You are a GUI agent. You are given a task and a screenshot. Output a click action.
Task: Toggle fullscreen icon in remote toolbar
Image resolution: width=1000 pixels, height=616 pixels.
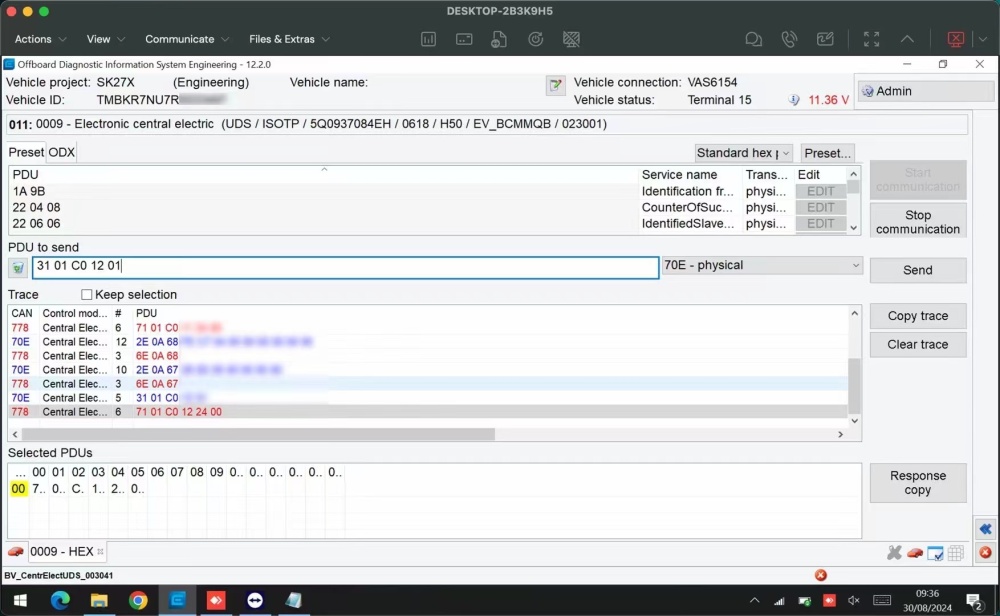[x=871, y=39]
